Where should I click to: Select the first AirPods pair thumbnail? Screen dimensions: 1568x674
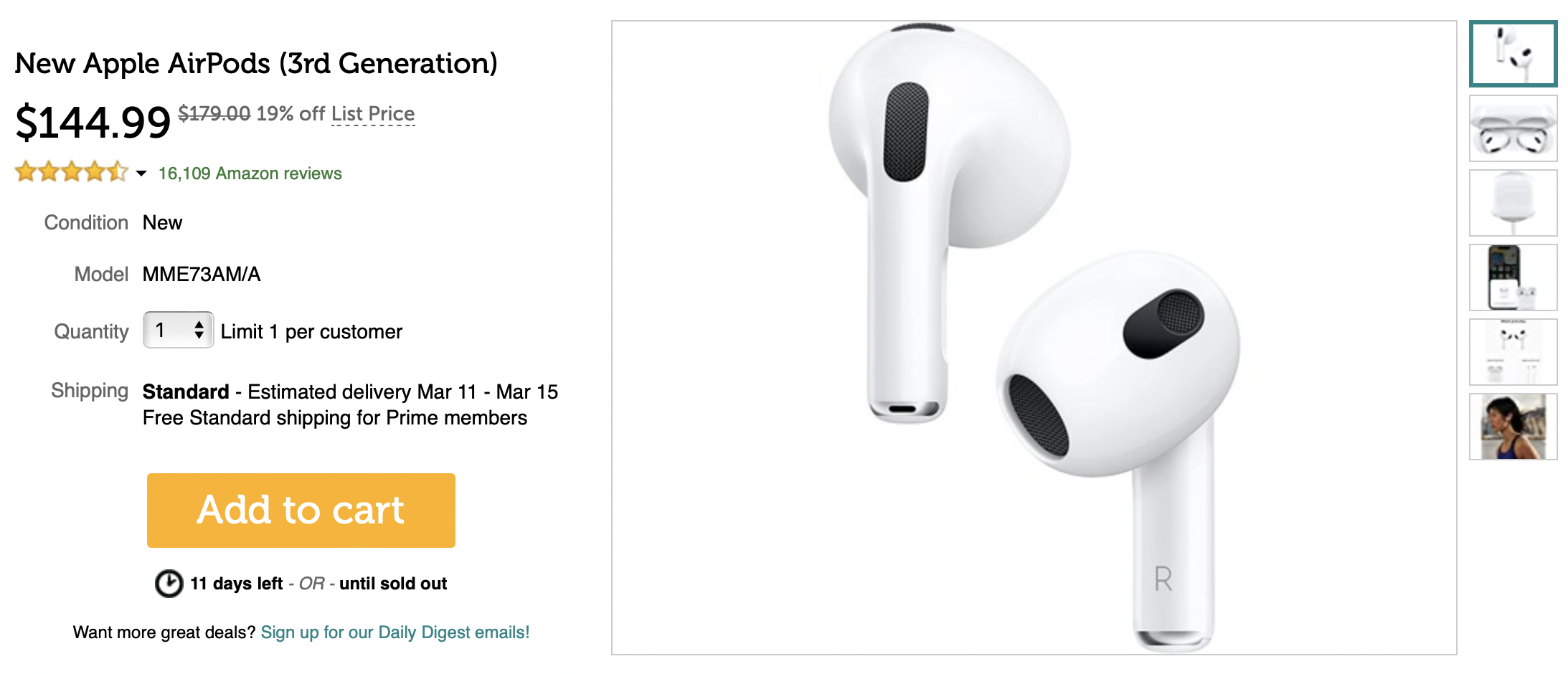(1513, 54)
